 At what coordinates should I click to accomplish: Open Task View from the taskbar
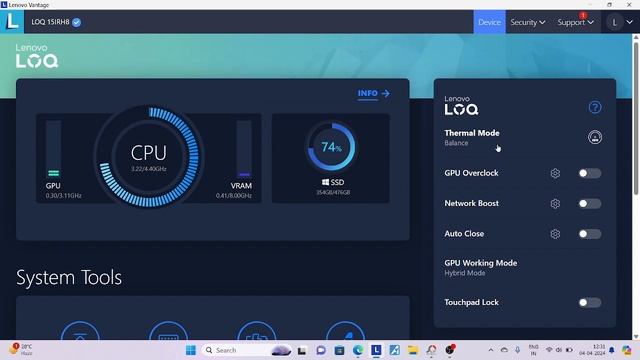[302, 350]
